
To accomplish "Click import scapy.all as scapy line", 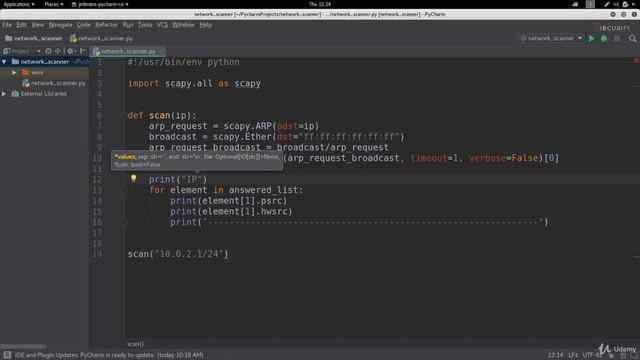I will pyautogui.click(x=194, y=83).
